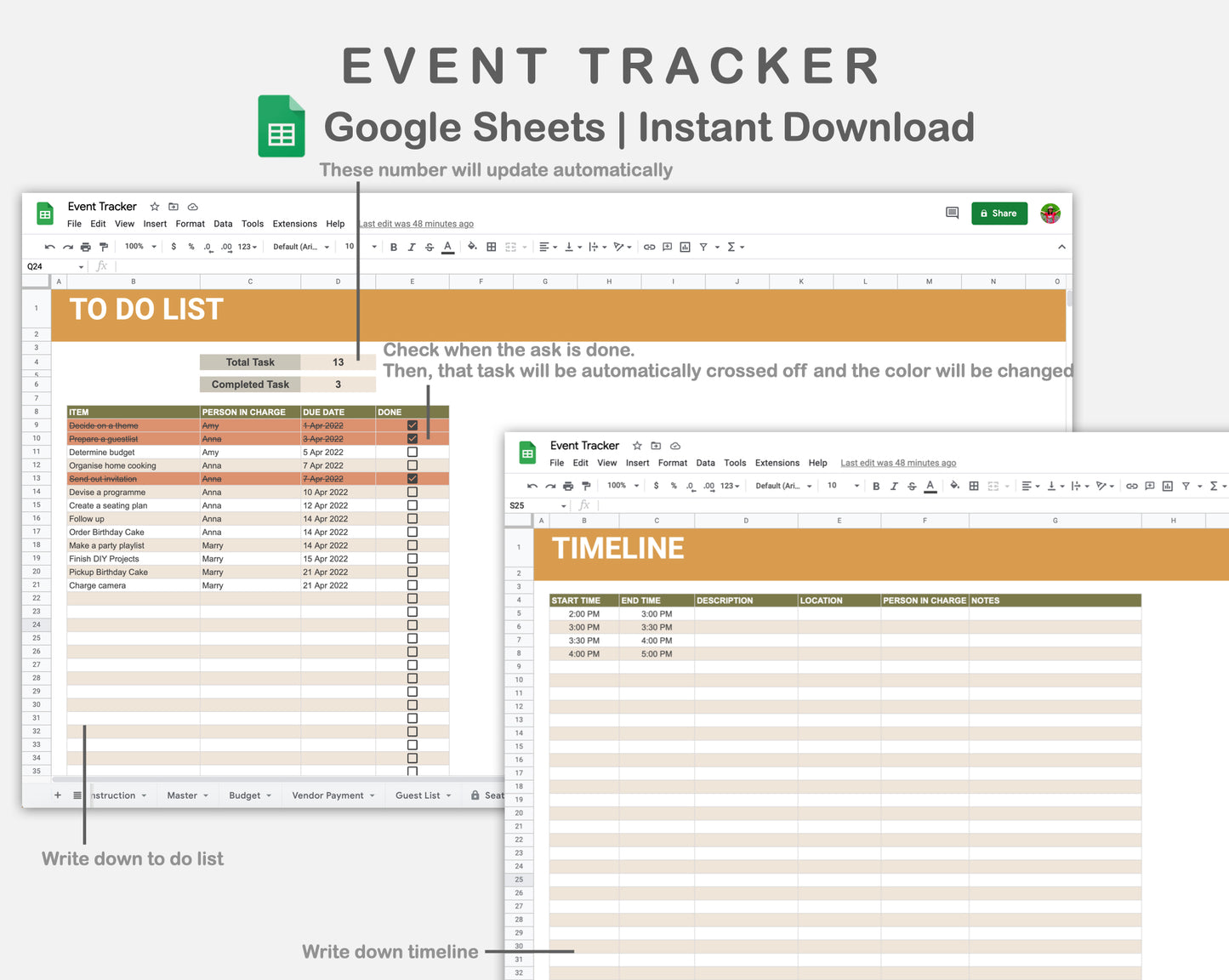Expand the Master sheet tab menu
The height and width of the screenshot is (980, 1229).
click(x=204, y=795)
